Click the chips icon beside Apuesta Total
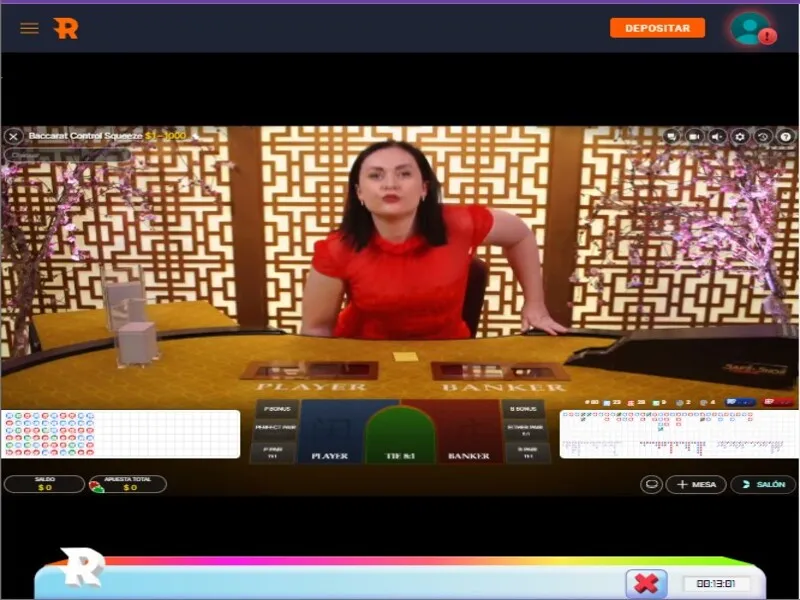800x600 pixels. pyautogui.click(x=96, y=487)
